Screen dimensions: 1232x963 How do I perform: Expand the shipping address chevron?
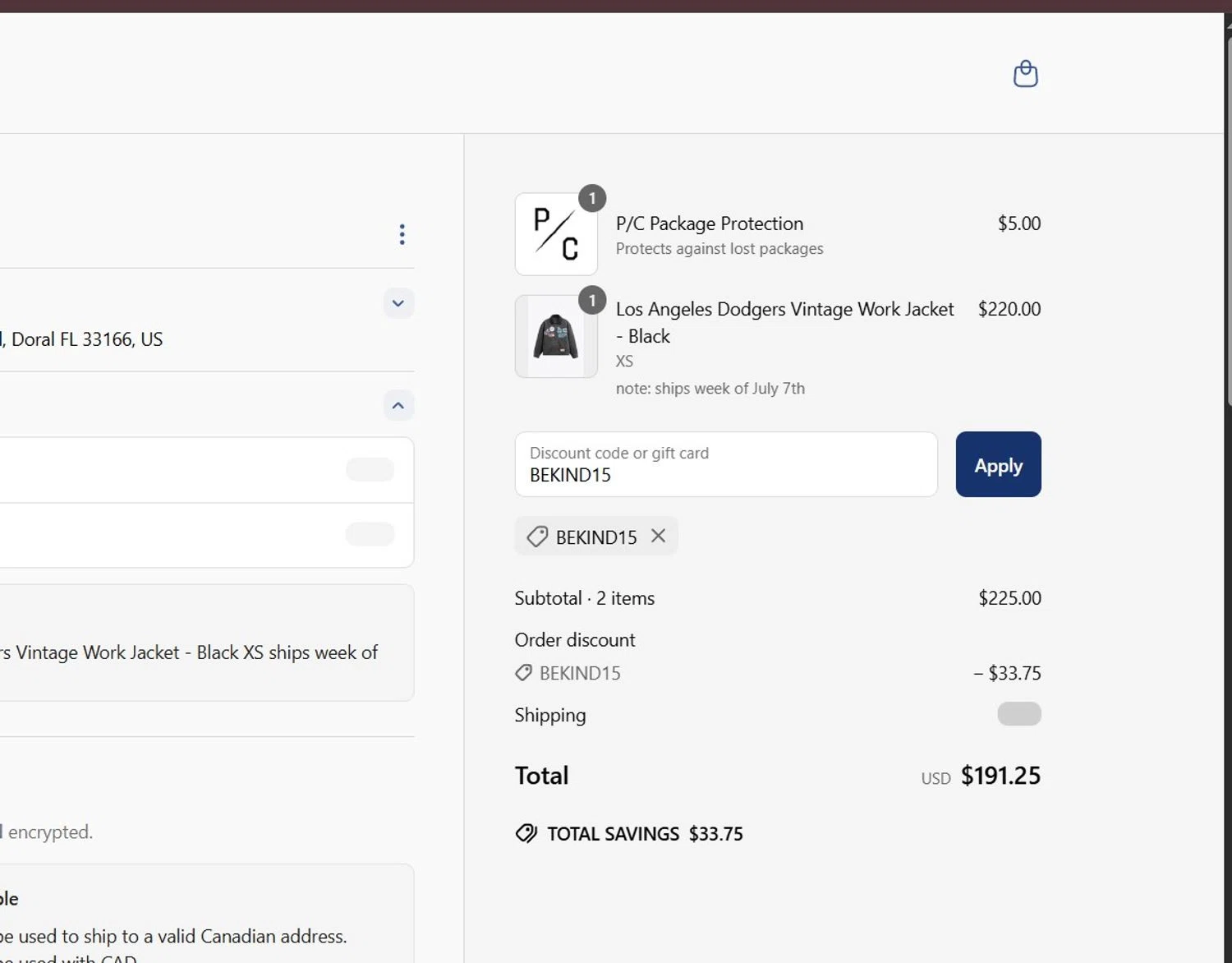[398, 303]
